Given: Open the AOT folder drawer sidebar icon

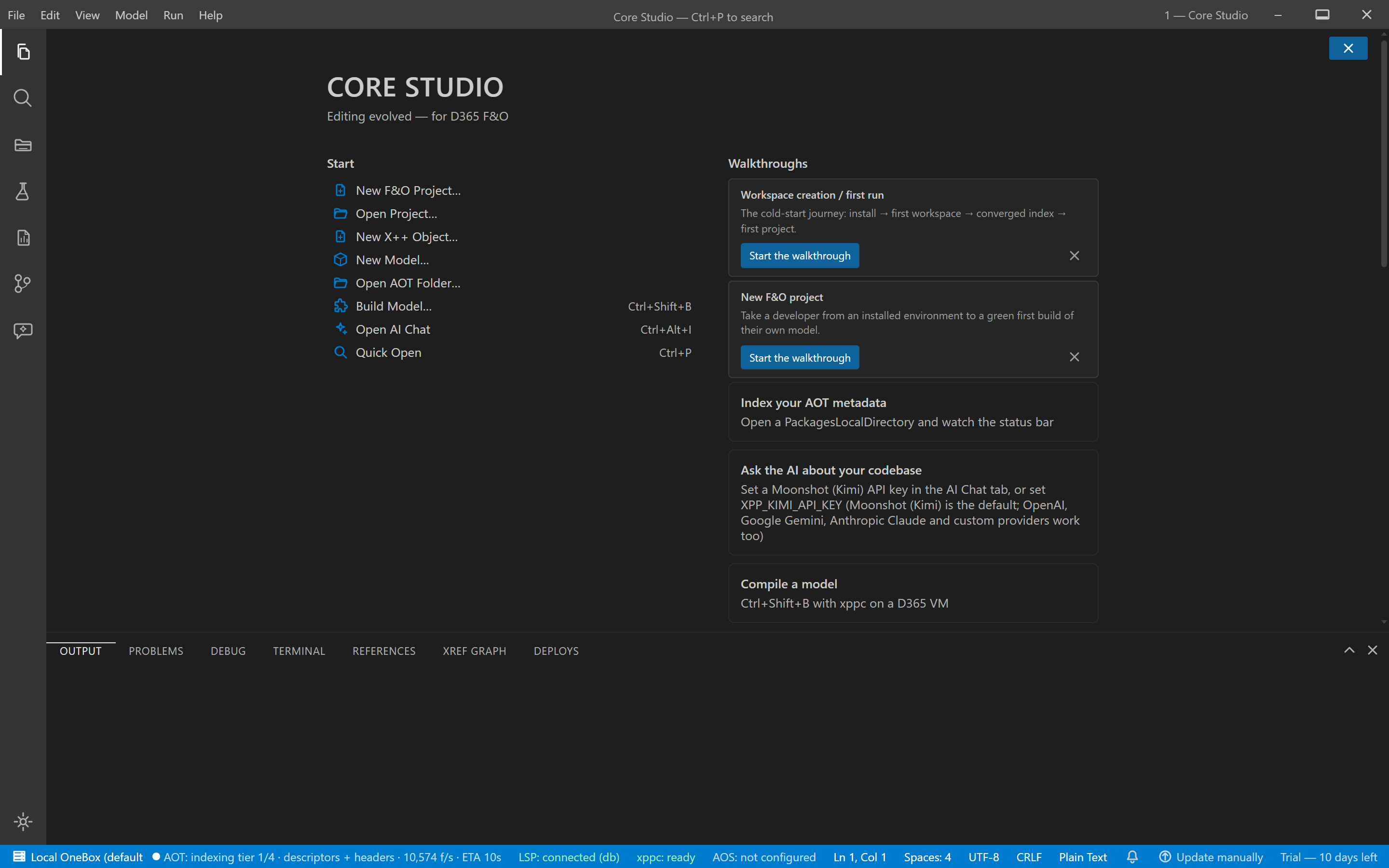Looking at the screenshot, I should click(23, 145).
